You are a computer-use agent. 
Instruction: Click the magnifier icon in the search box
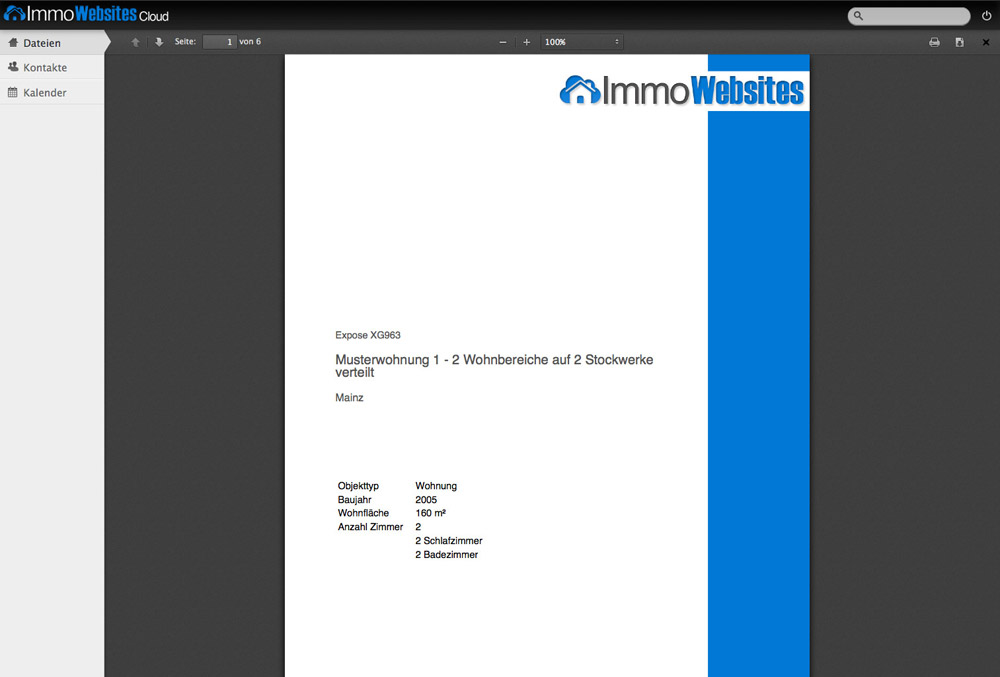(x=858, y=15)
